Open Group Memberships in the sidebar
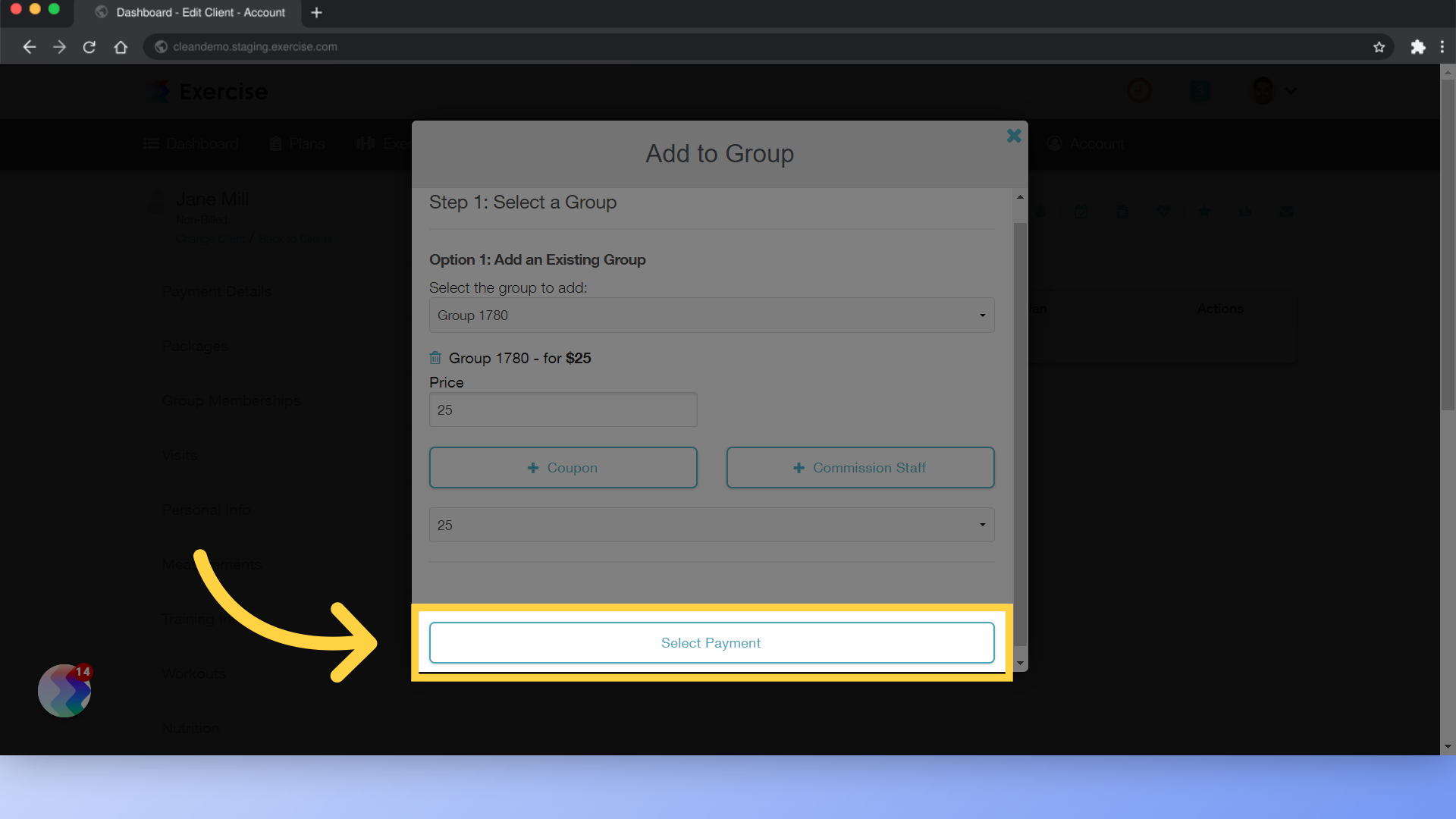Image resolution: width=1456 pixels, height=819 pixels. 231,401
